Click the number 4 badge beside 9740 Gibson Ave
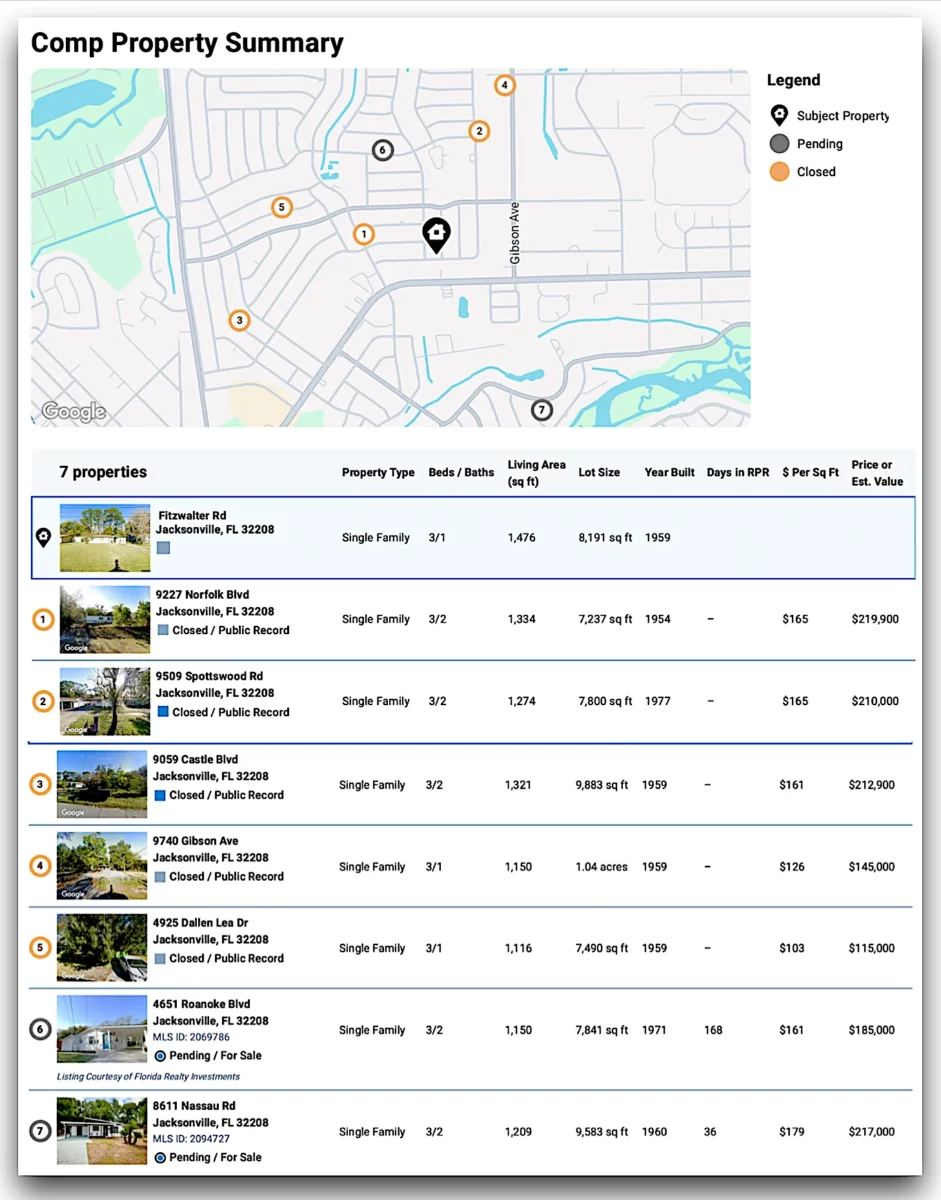The height and width of the screenshot is (1200, 941). 40,866
